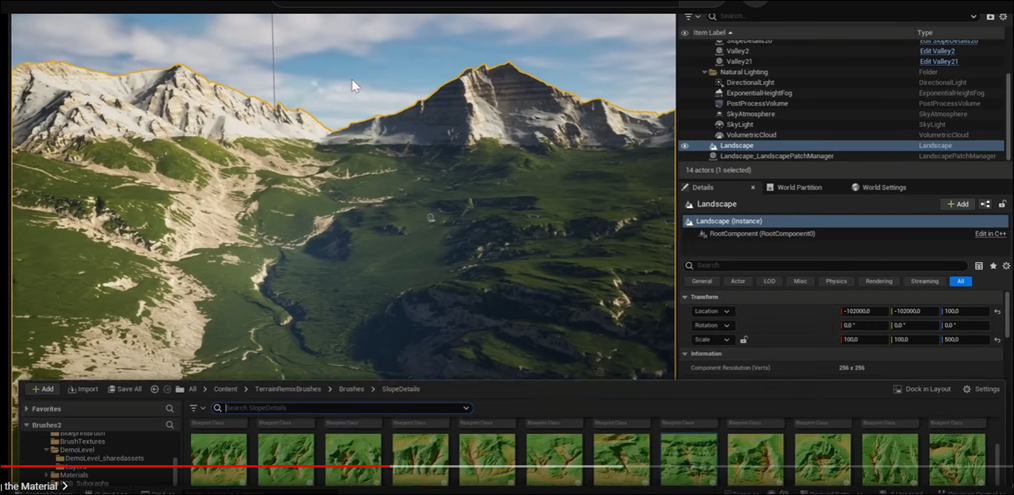
Task: Reset Scale to default arrow
Action: coord(998,340)
